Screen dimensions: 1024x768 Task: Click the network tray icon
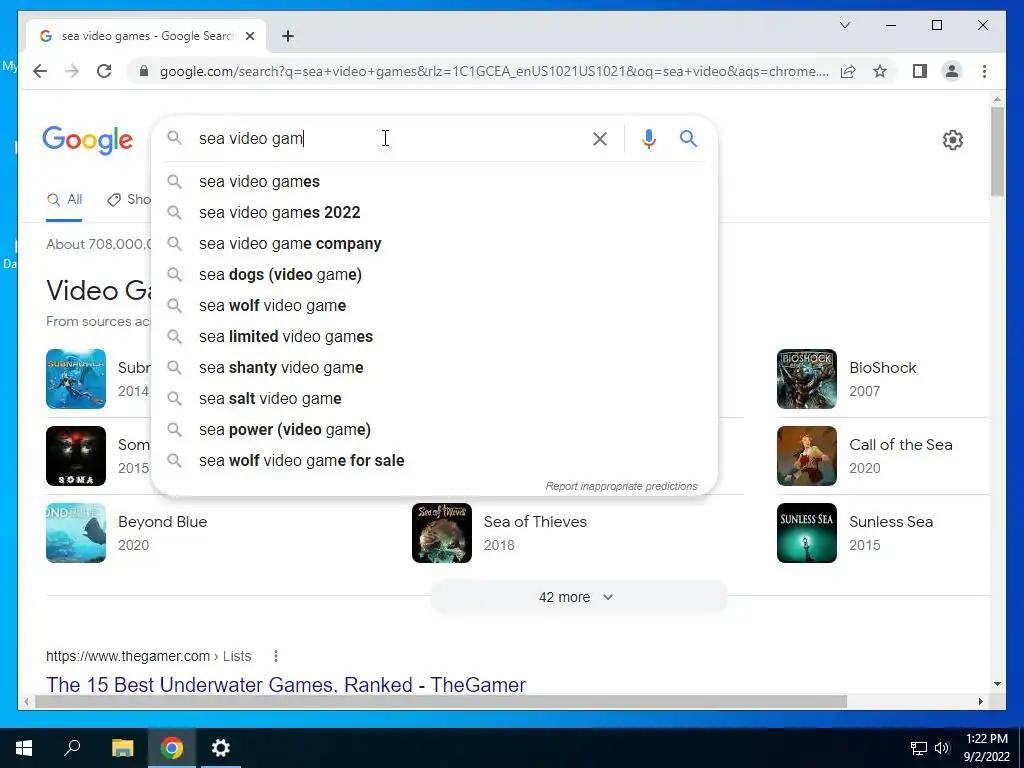[919, 748]
